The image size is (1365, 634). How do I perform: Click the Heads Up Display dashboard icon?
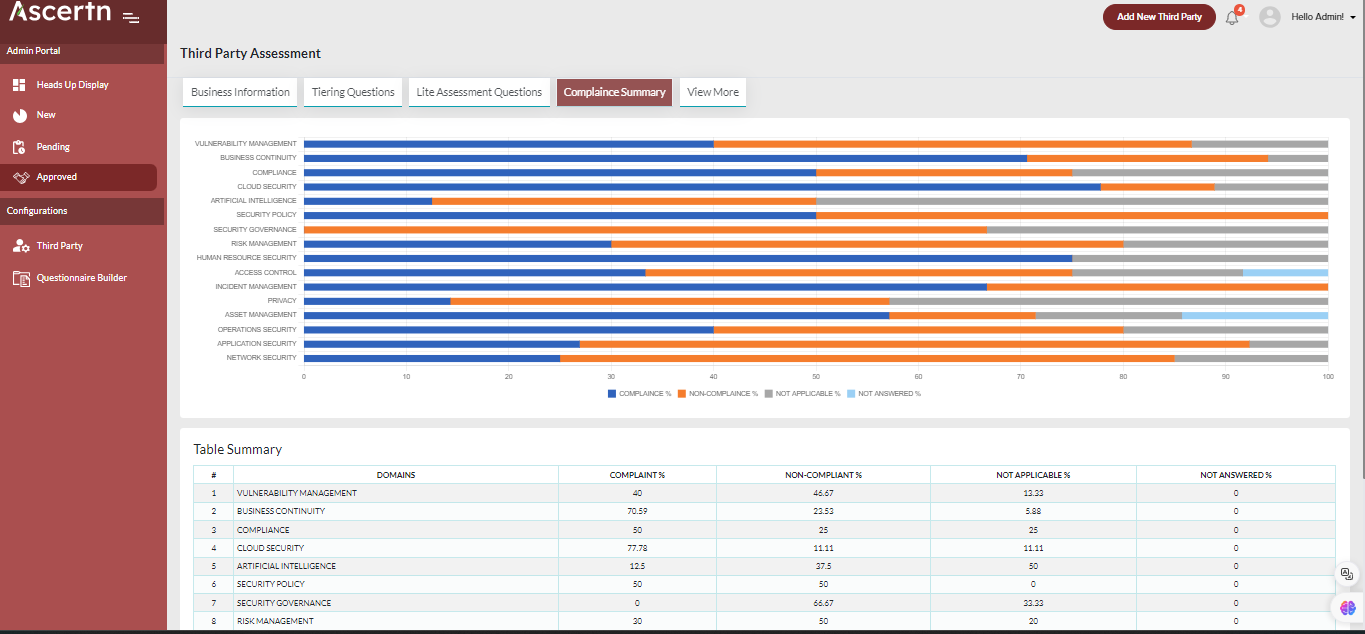pyautogui.click(x=19, y=85)
